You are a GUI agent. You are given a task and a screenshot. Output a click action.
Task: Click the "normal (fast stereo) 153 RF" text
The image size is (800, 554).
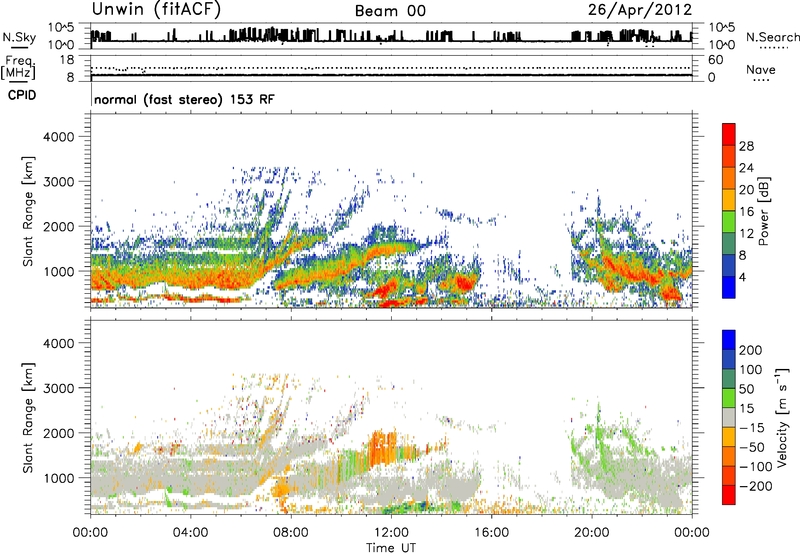(184, 99)
